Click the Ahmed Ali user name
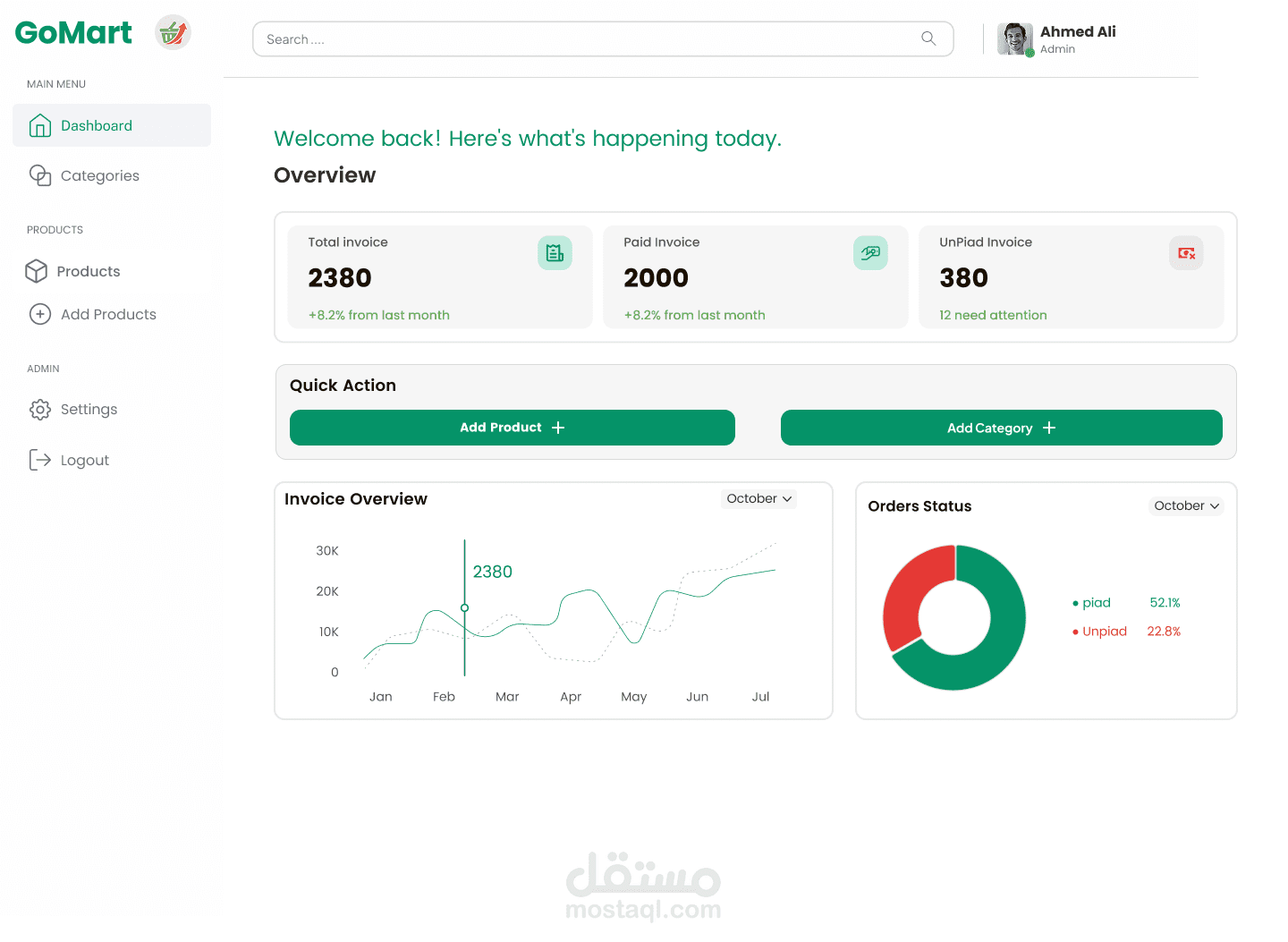This screenshot has height=942, width=1288. pos(1078,31)
